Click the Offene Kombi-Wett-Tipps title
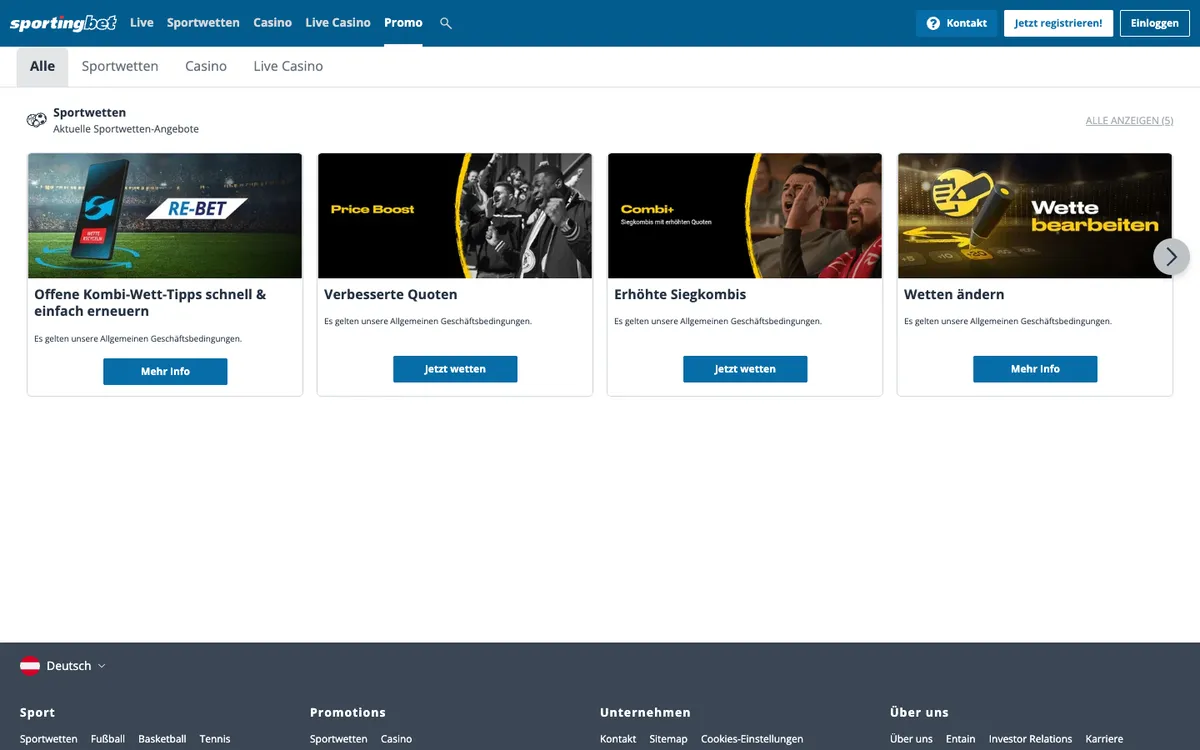 point(150,303)
